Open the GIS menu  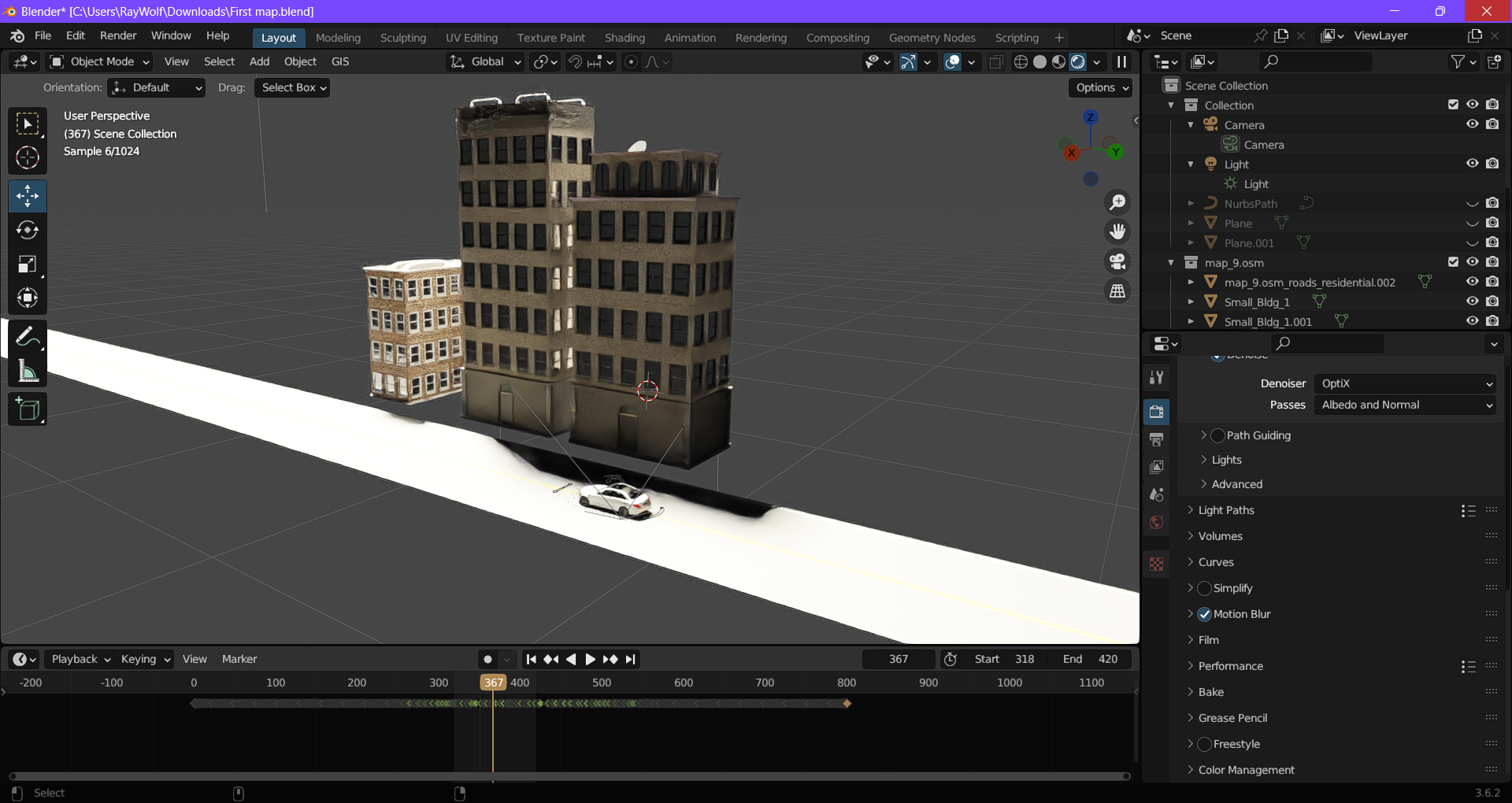click(340, 61)
